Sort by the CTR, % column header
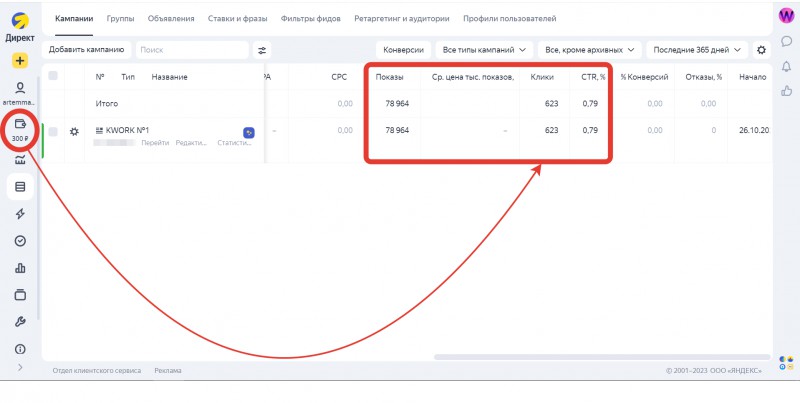 [x=593, y=77]
